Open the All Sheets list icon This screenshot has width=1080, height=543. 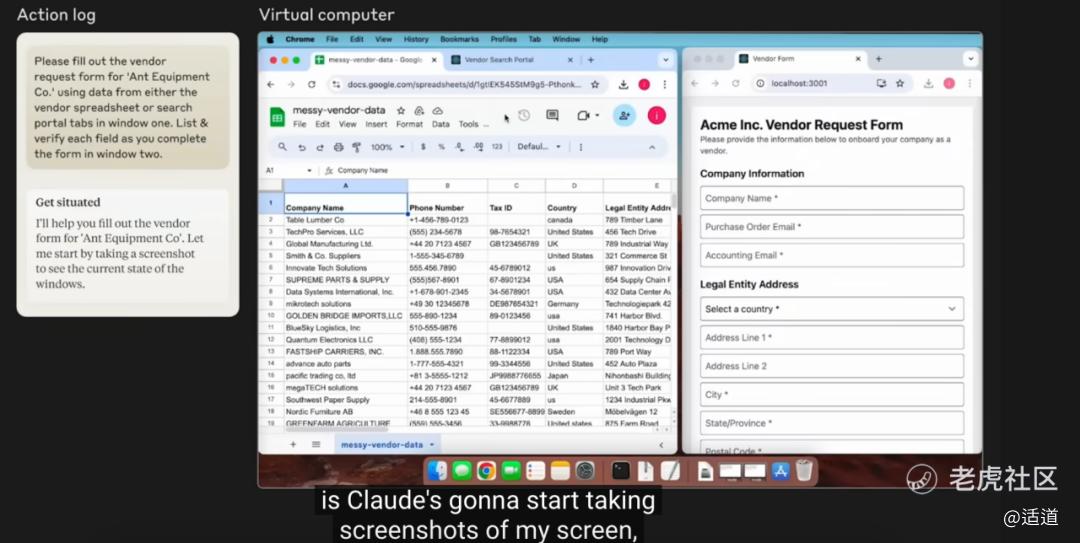(x=316, y=444)
